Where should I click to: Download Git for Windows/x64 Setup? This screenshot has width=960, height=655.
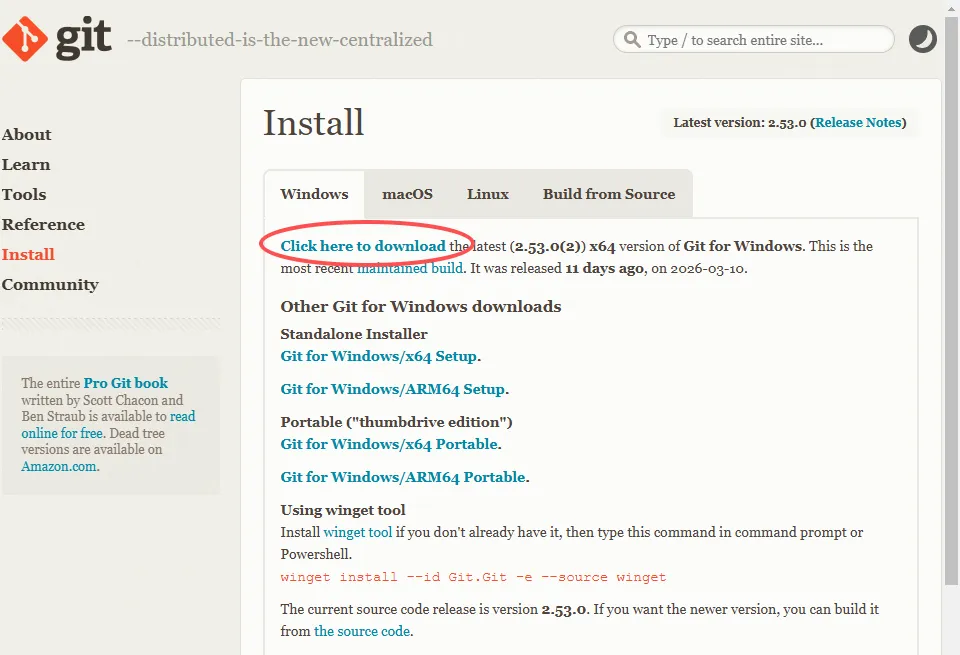tap(378, 356)
